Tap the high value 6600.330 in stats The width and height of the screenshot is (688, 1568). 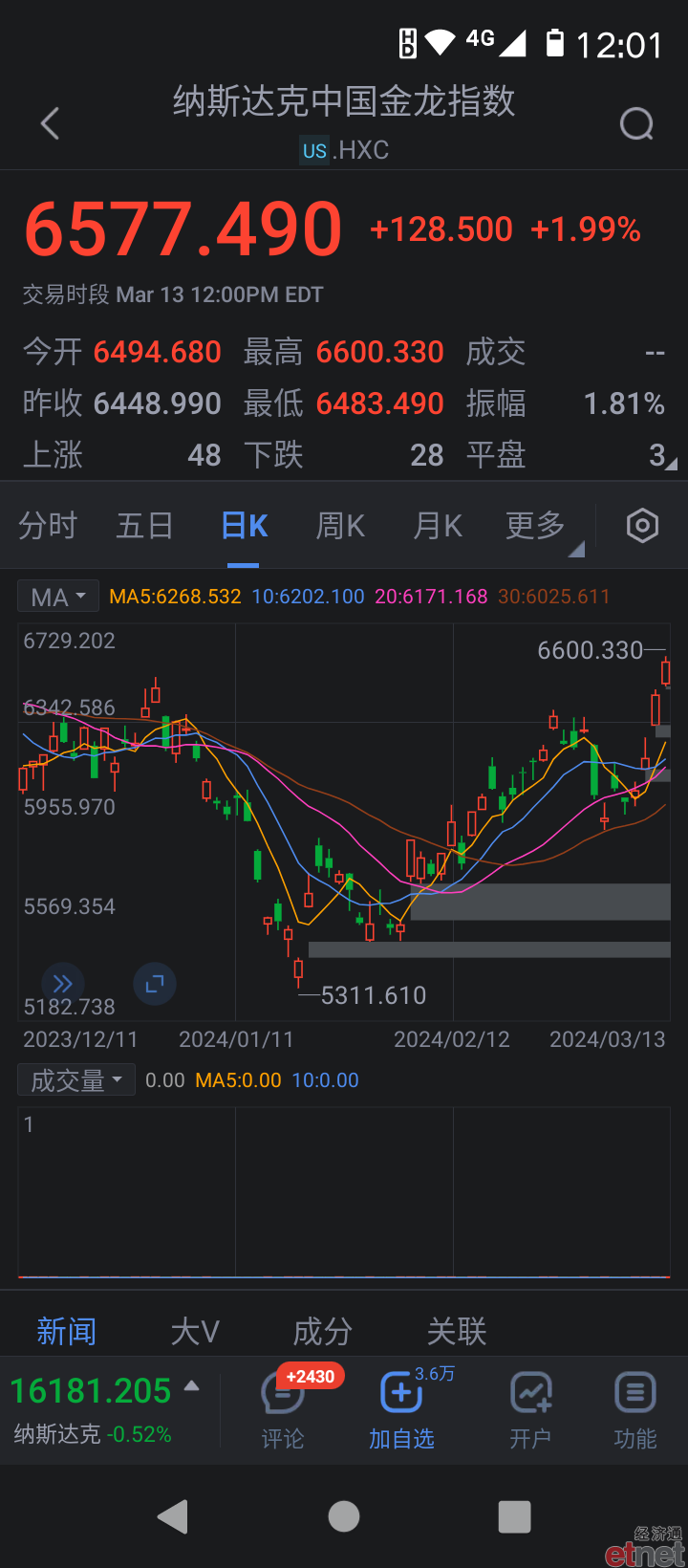[380, 352]
